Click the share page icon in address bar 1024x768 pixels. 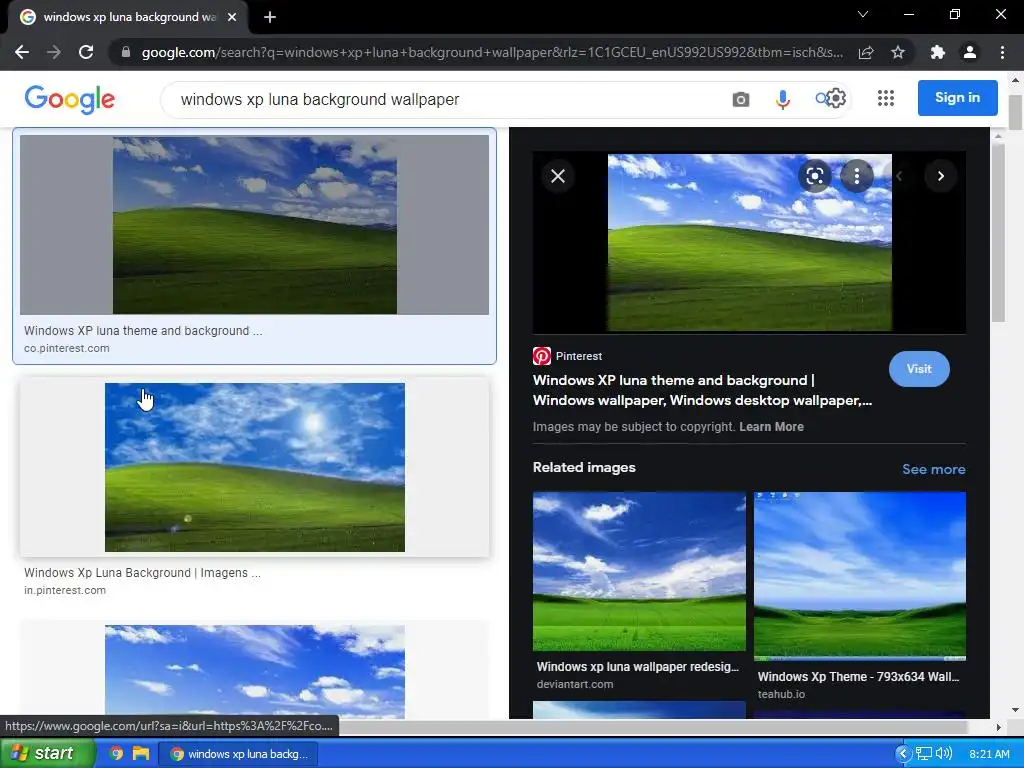pos(866,52)
